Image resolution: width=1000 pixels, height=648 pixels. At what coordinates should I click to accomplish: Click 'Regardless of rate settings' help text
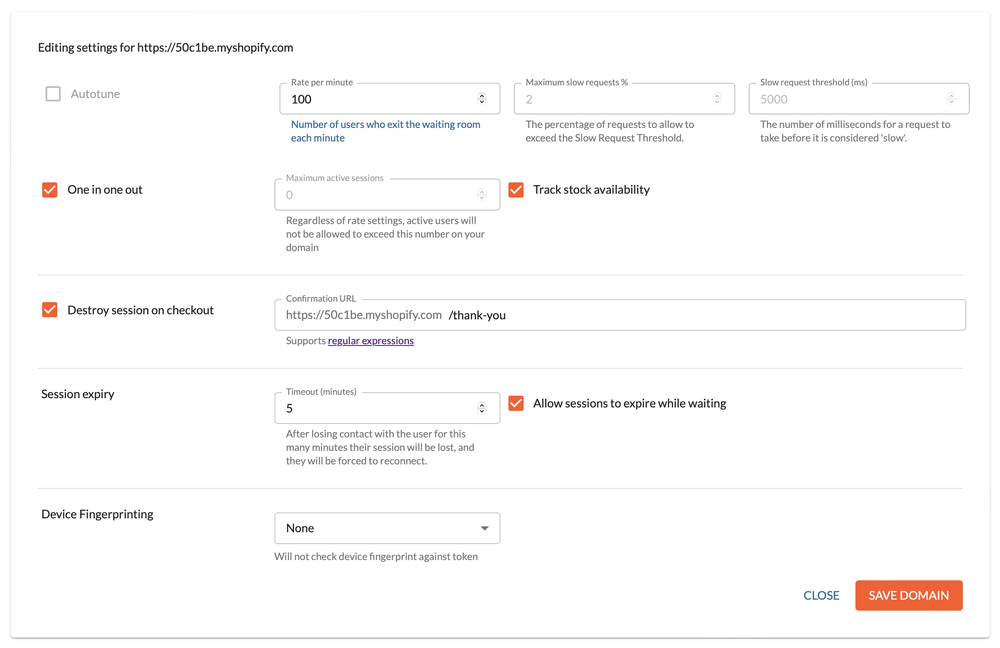point(385,233)
